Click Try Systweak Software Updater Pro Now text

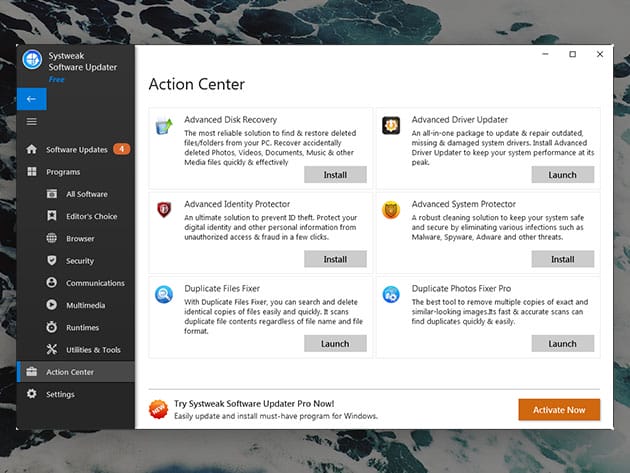coord(254,403)
